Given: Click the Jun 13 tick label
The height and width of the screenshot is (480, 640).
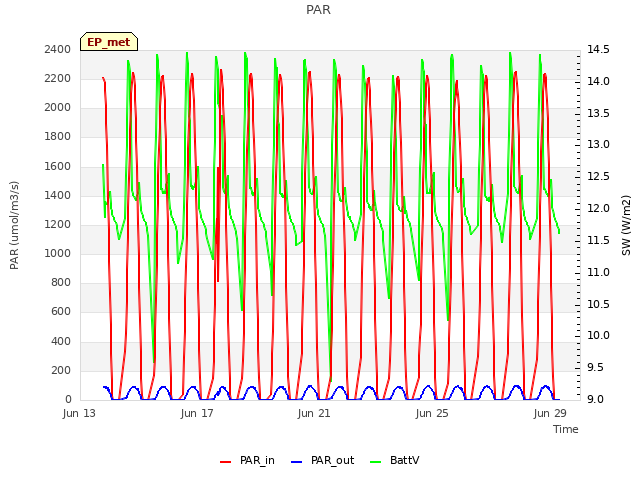Looking at the screenshot, I should 79,413.
